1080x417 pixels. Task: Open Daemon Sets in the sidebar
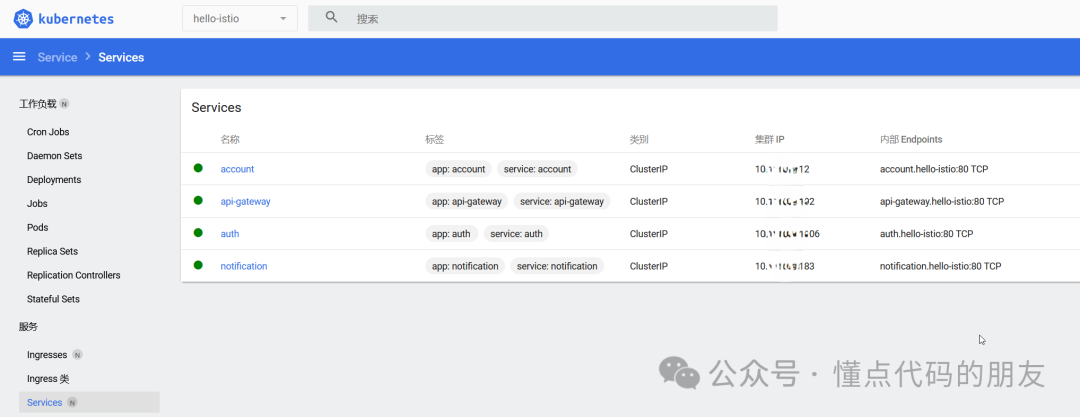[x=54, y=156]
